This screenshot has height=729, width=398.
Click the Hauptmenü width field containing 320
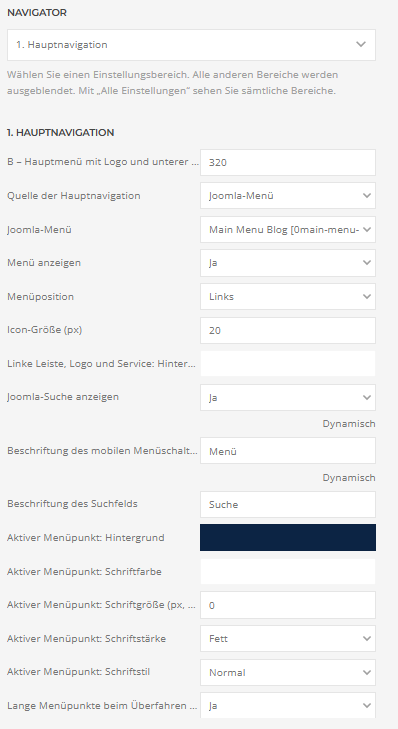point(288,162)
